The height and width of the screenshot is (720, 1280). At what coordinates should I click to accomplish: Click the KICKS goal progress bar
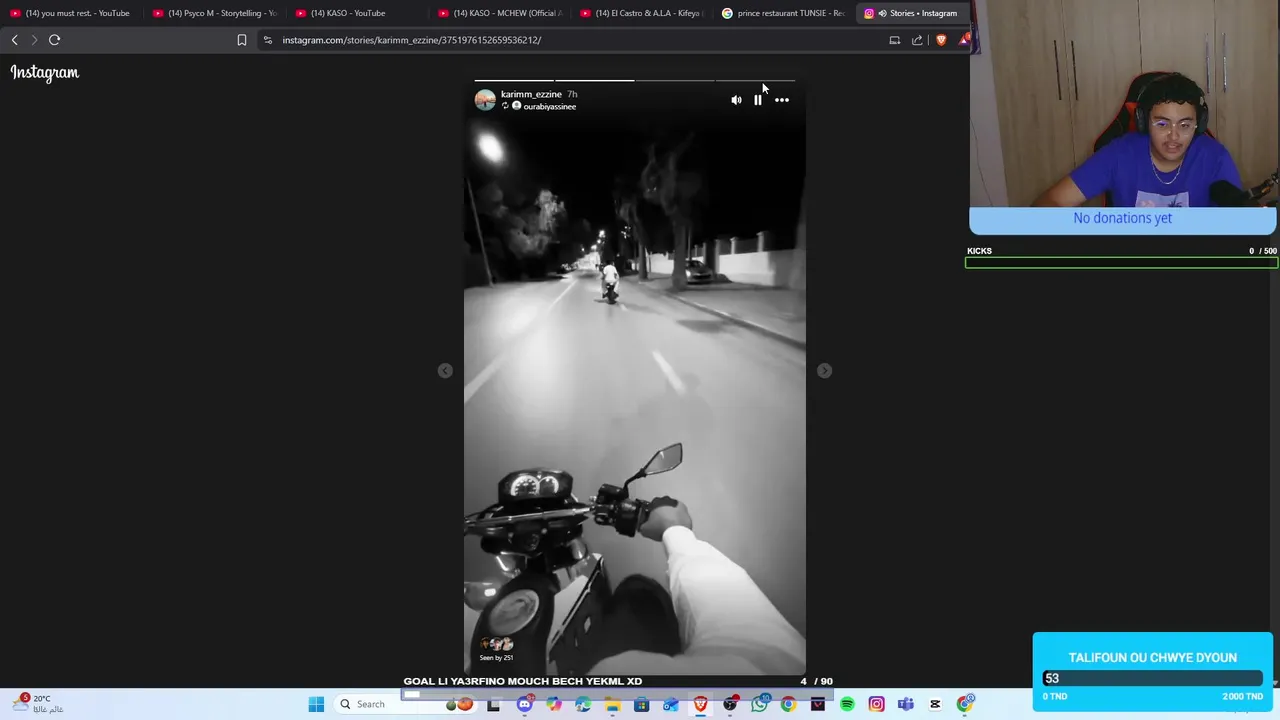tap(1121, 263)
